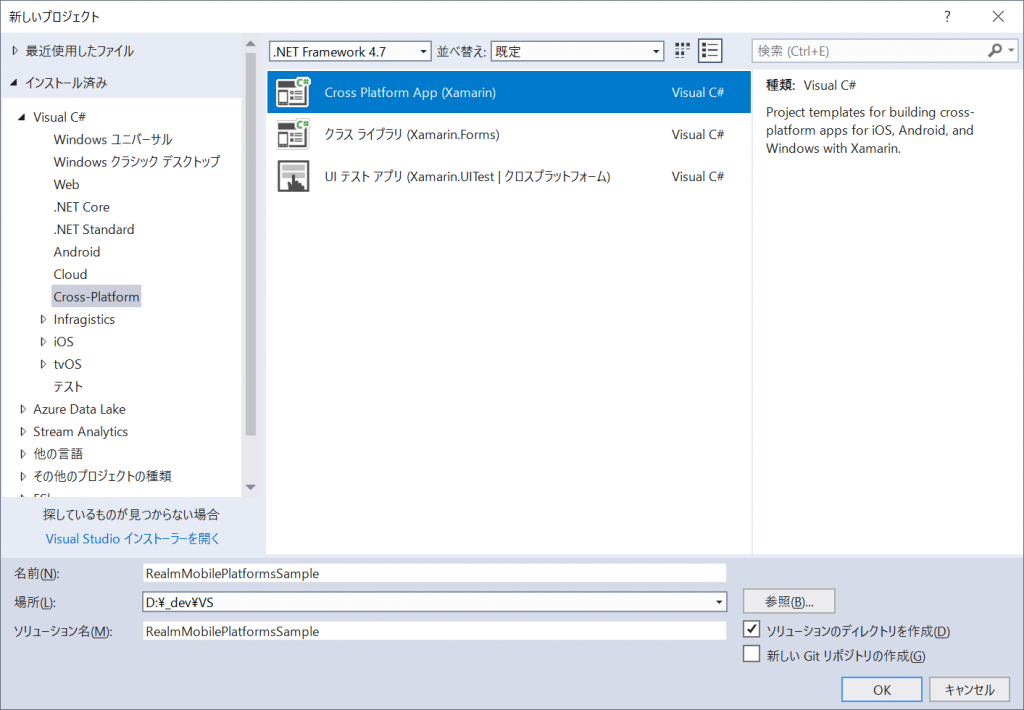Select the Cross-Platform category
The image size is (1024, 710).
96,297
